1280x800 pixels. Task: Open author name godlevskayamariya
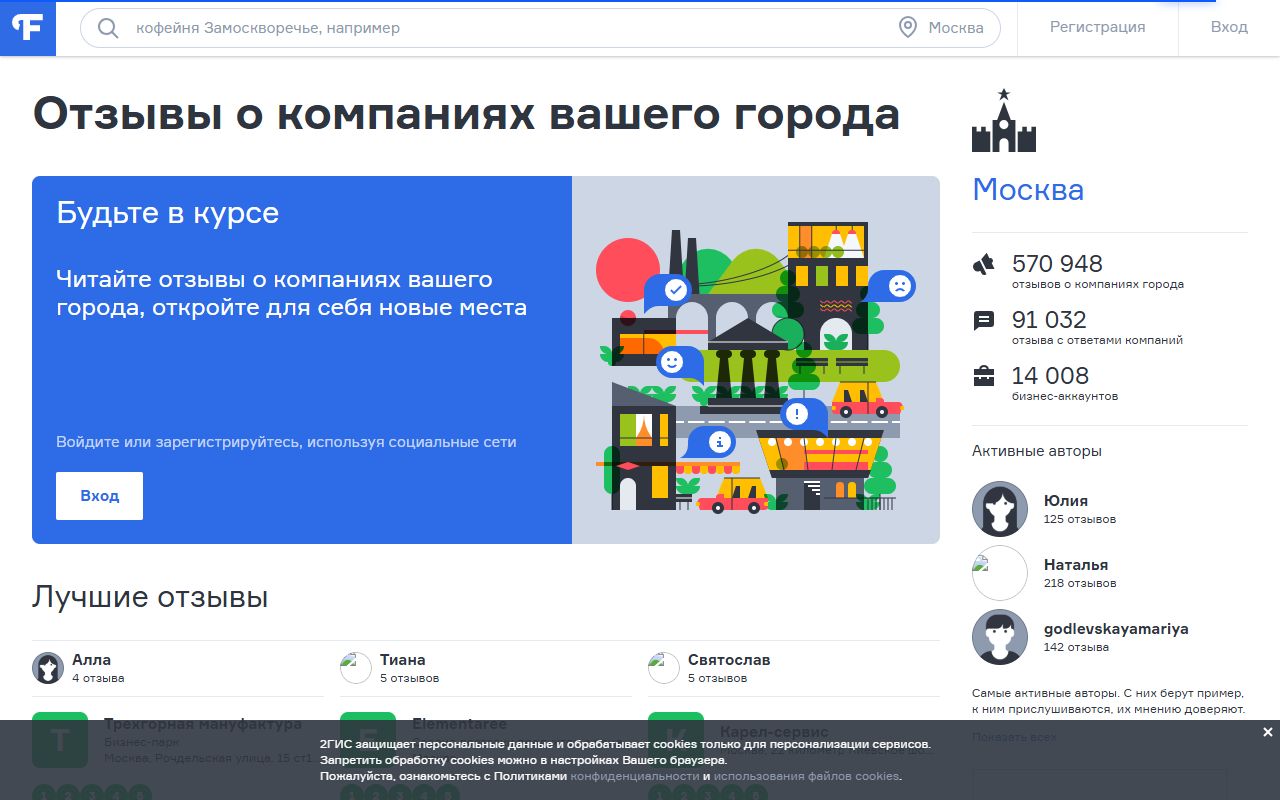pos(1116,629)
